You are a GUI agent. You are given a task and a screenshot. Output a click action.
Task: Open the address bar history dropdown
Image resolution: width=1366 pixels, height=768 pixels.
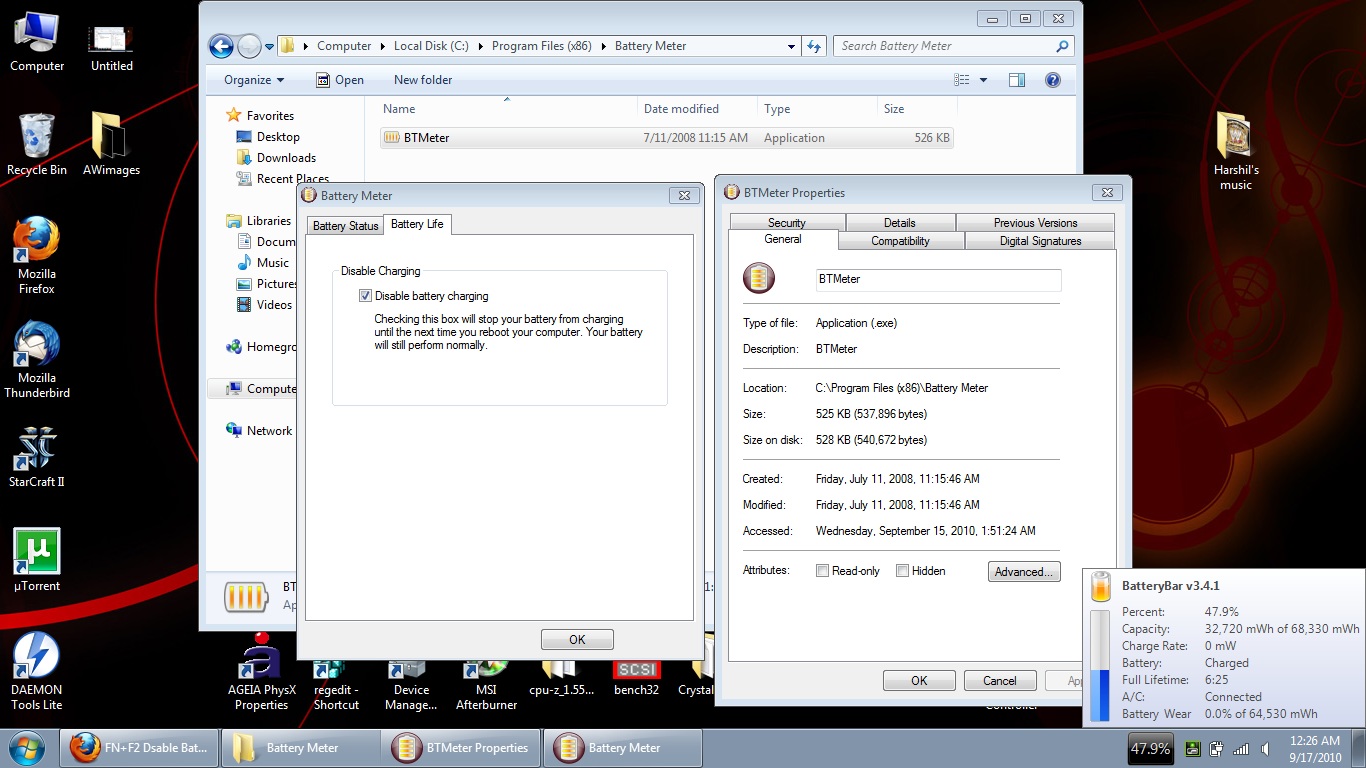pos(791,46)
